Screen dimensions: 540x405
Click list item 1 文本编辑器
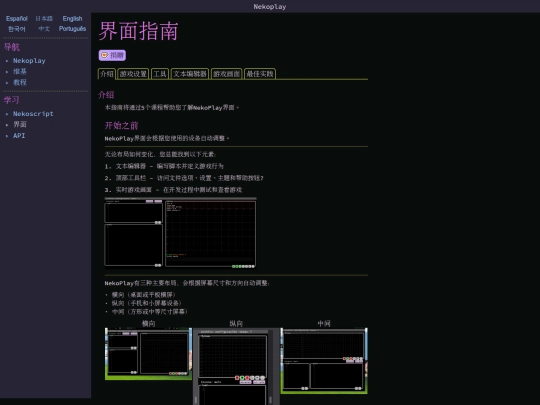pyautogui.click(x=164, y=166)
